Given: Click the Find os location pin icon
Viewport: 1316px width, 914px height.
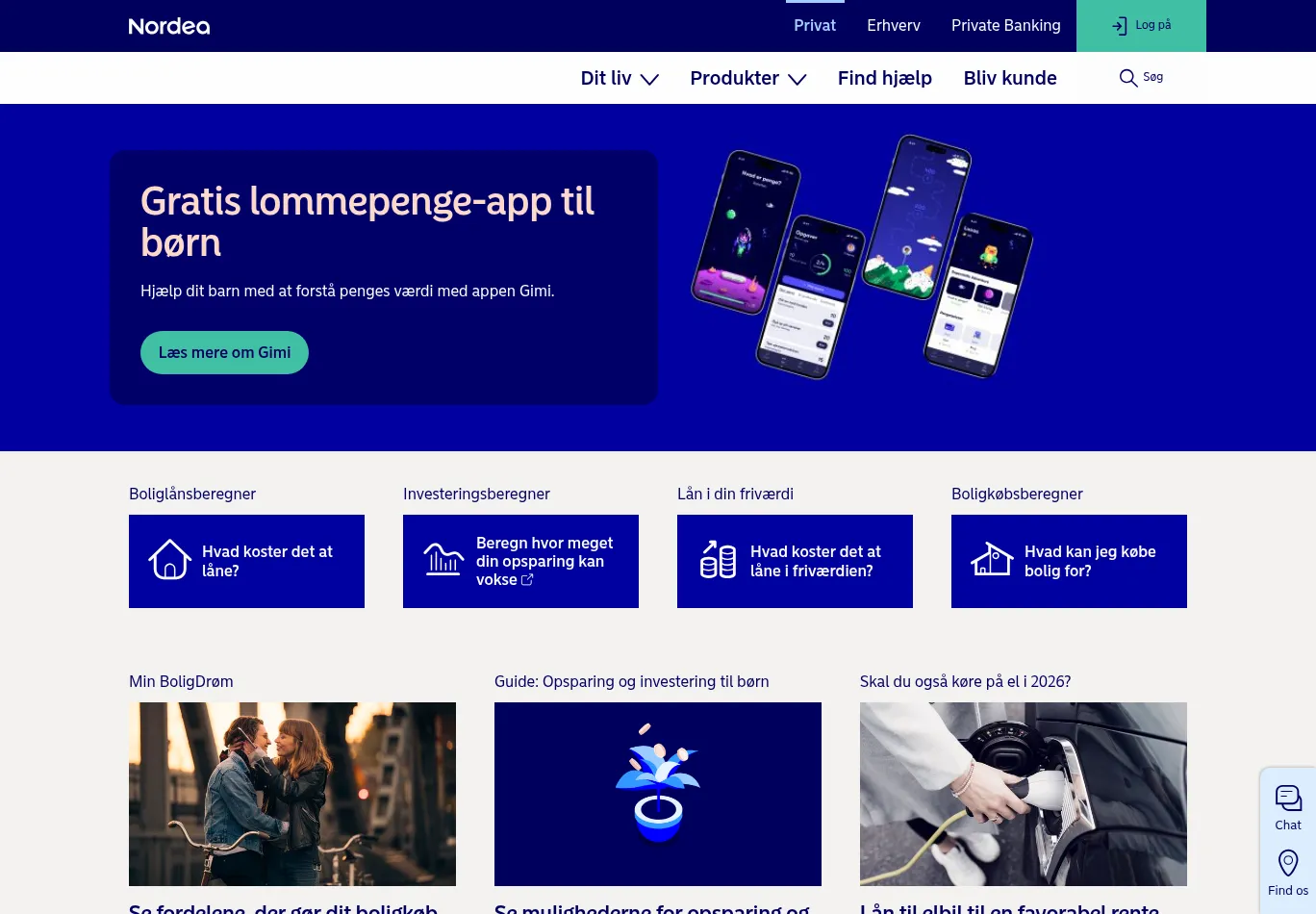Looking at the screenshot, I should click(x=1288, y=863).
